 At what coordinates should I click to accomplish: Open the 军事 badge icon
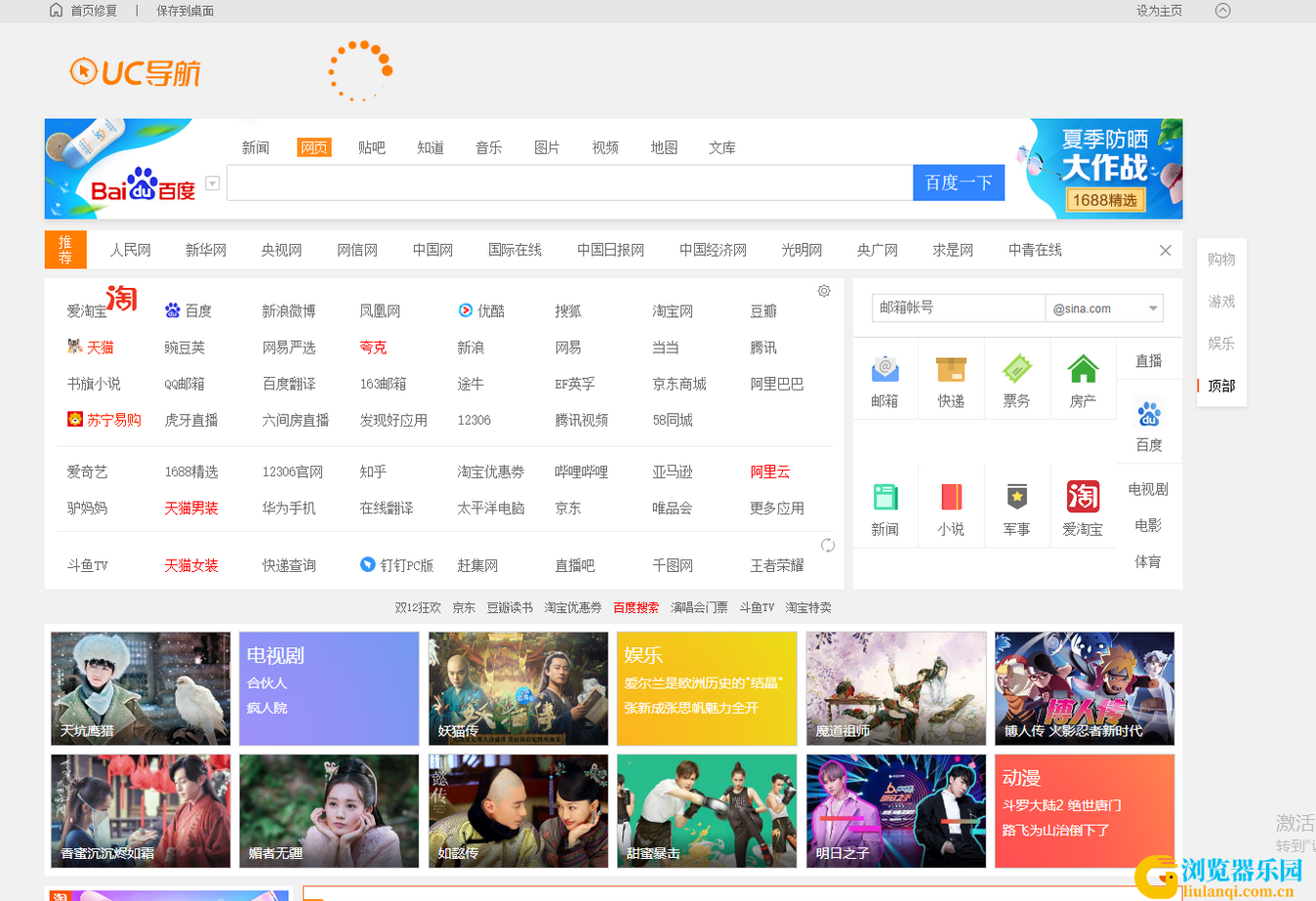[x=1016, y=497]
